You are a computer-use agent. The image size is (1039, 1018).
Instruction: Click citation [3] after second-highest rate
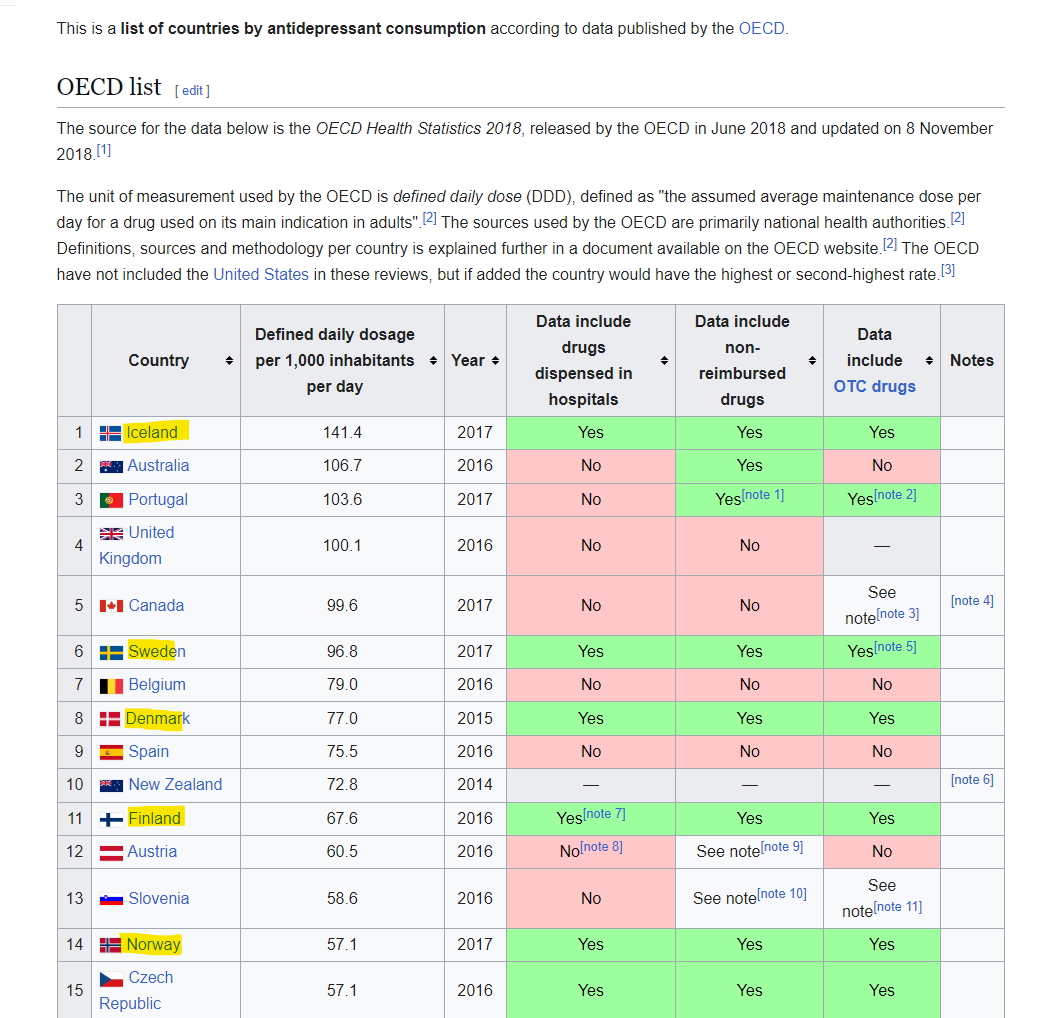pos(948,270)
